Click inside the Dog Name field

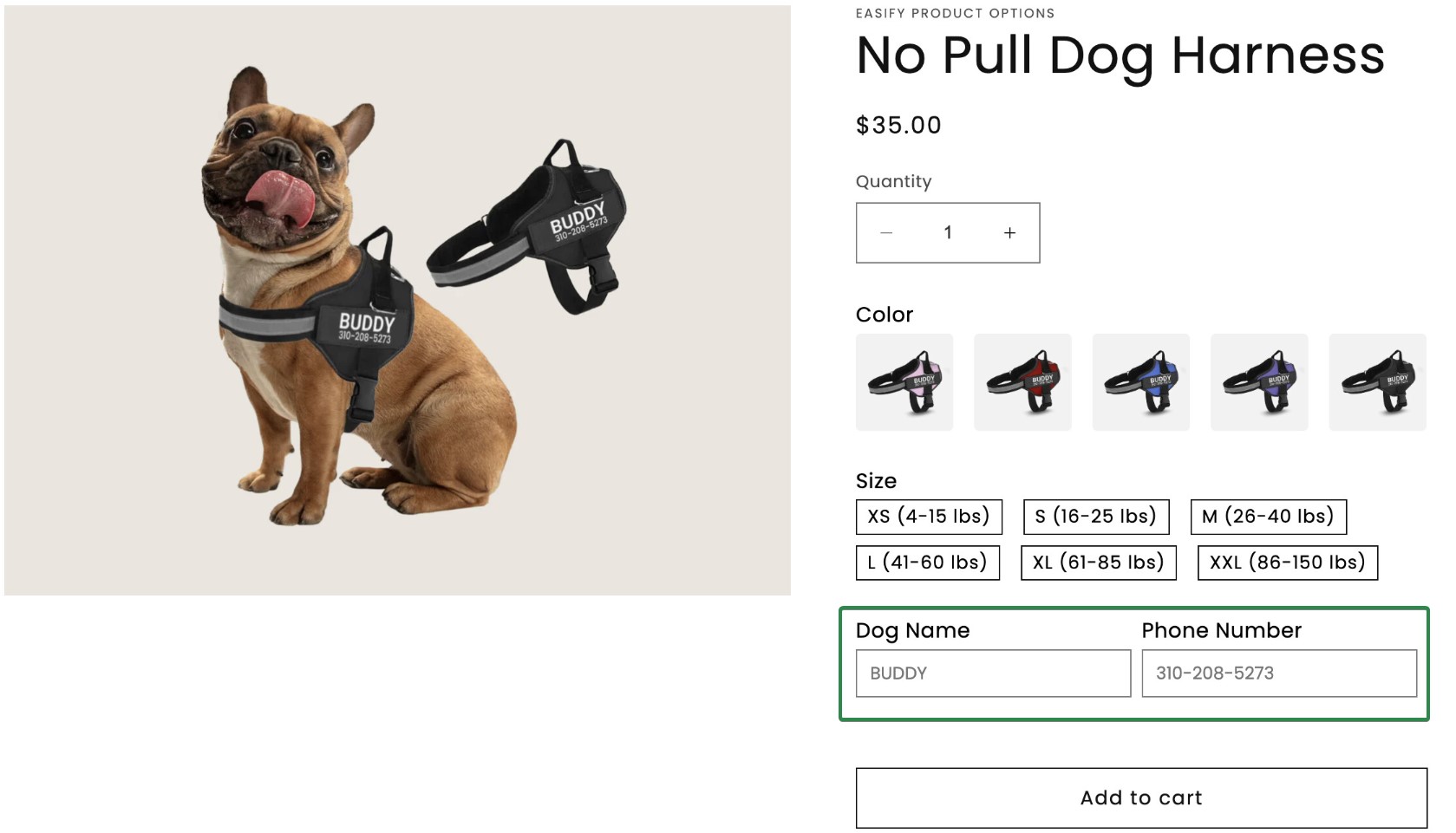pyautogui.click(x=993, y=674)
